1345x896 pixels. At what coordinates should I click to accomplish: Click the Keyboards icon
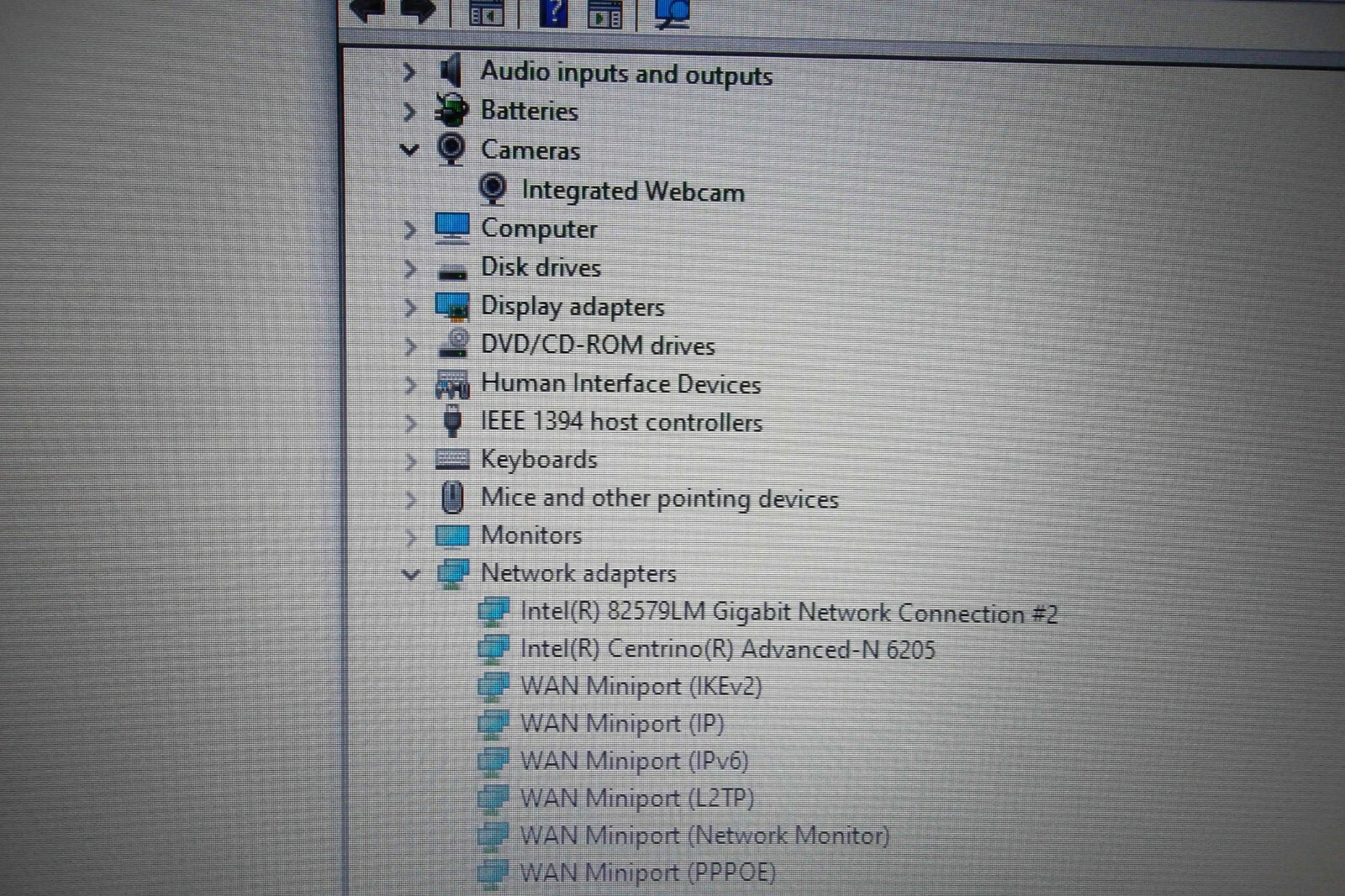point(452,459)
